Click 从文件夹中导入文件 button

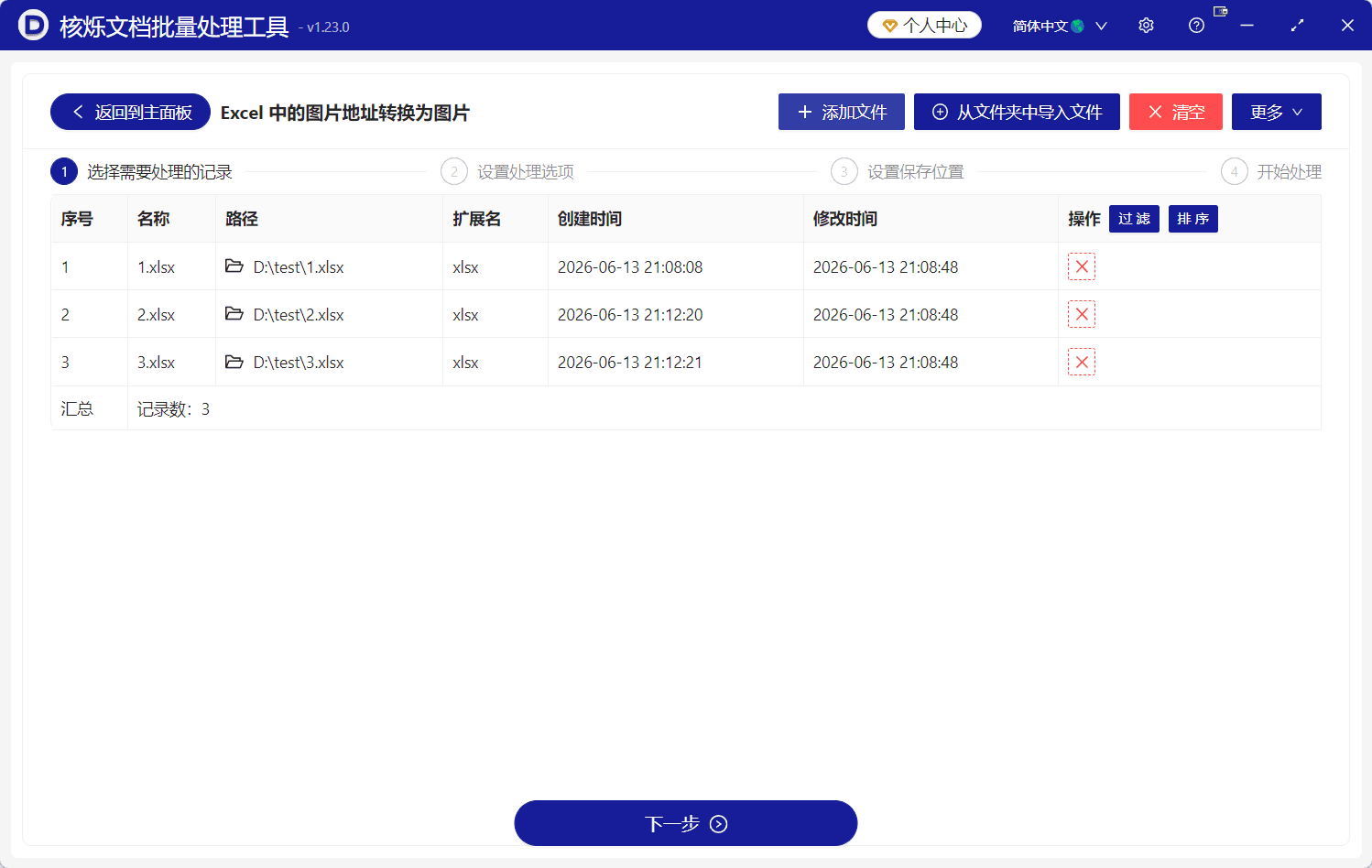coord(1017,112)
